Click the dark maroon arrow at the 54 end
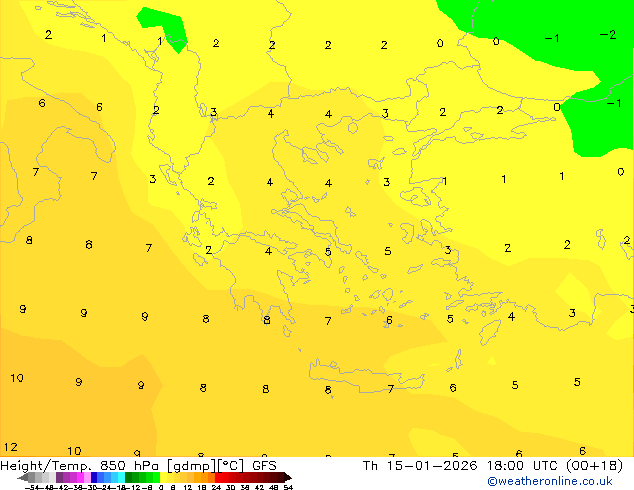The image size is (634, 490). (288, 477)
